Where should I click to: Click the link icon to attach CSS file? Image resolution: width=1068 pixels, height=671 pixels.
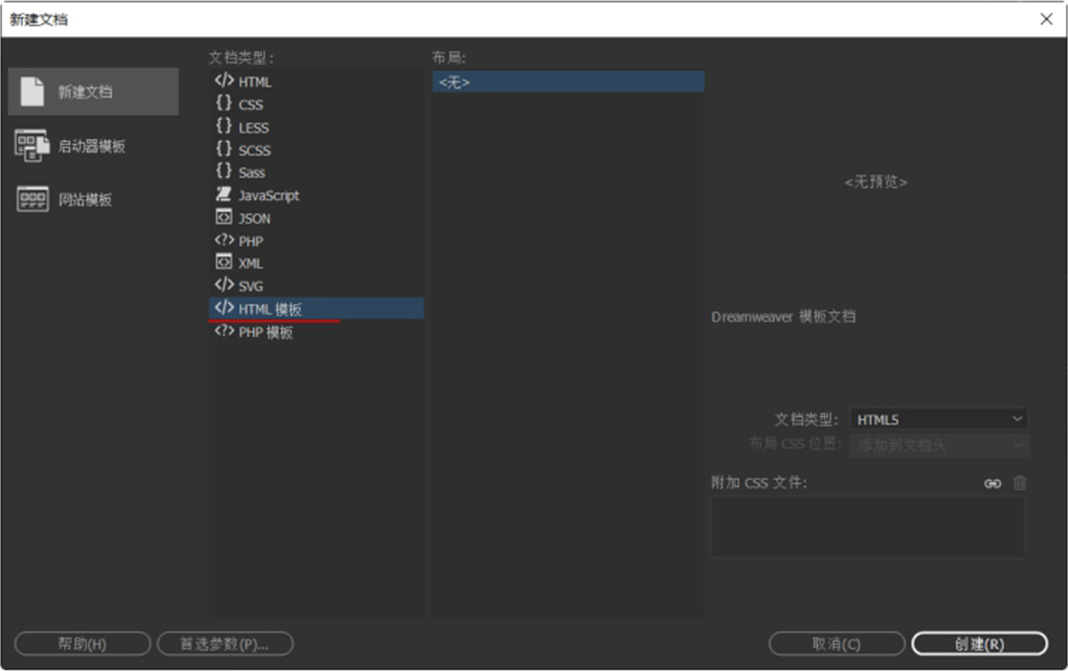coord(992,483)
